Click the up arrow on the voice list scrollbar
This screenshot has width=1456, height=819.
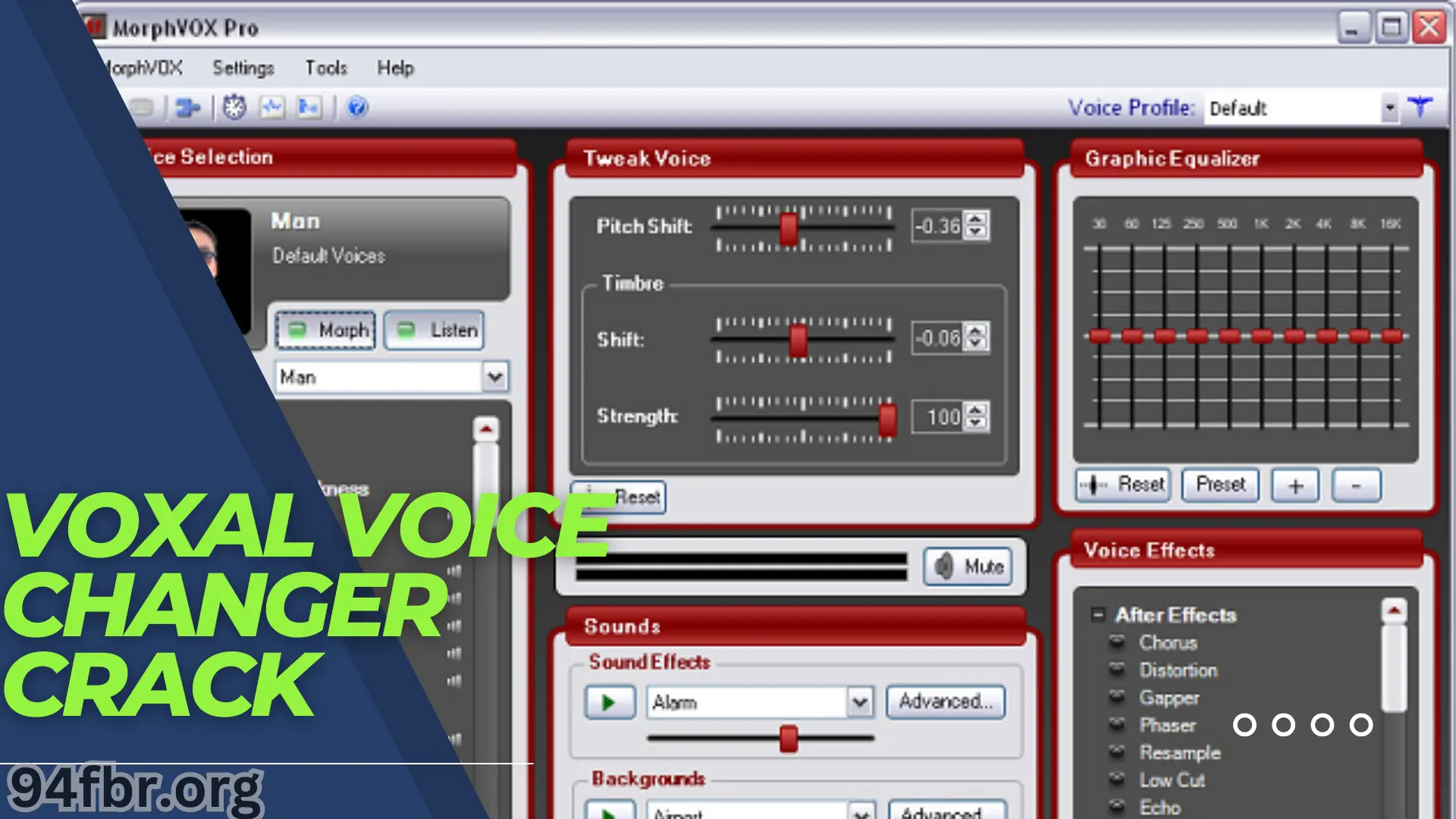pyautogui.click(x=486, y=429)
